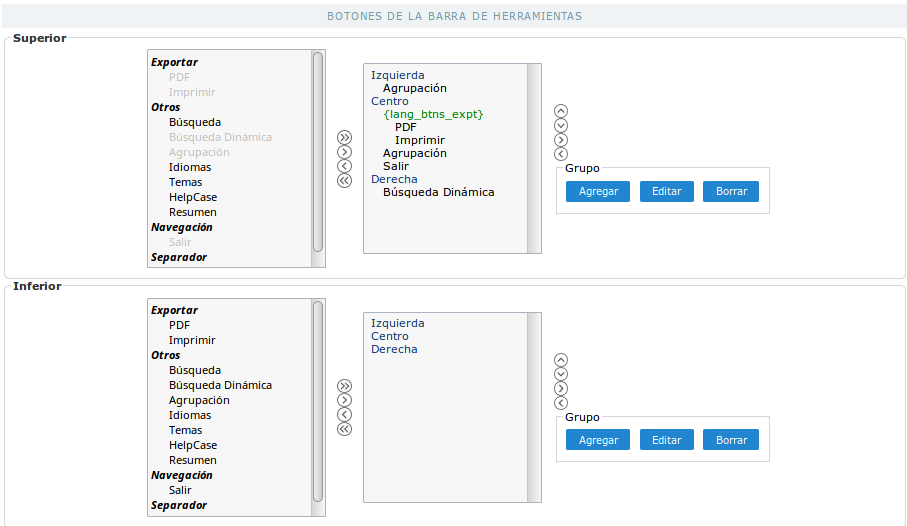Select Centro position in Inferior selected list
The height and width of the screenshot is (526, 907).
click(x=390, y=336)
